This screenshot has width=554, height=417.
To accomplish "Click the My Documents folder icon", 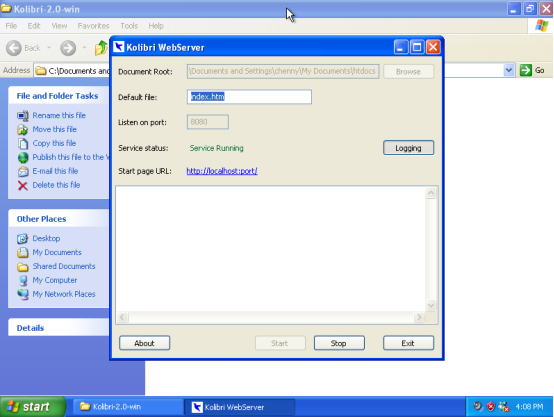I will click(x=23, y=252).
